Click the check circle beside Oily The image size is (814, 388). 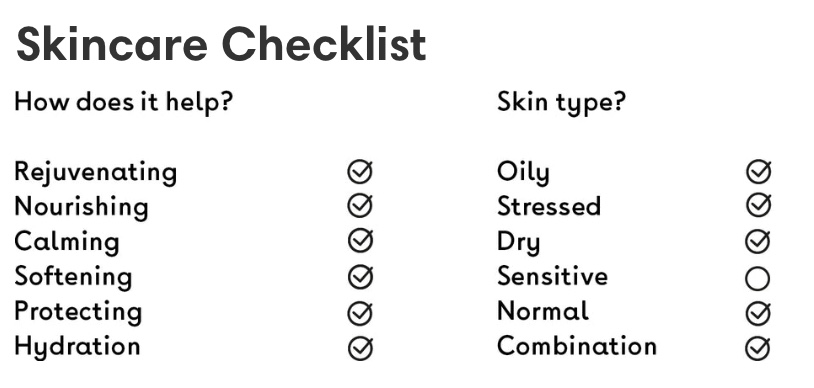click(x=758, y=171)
